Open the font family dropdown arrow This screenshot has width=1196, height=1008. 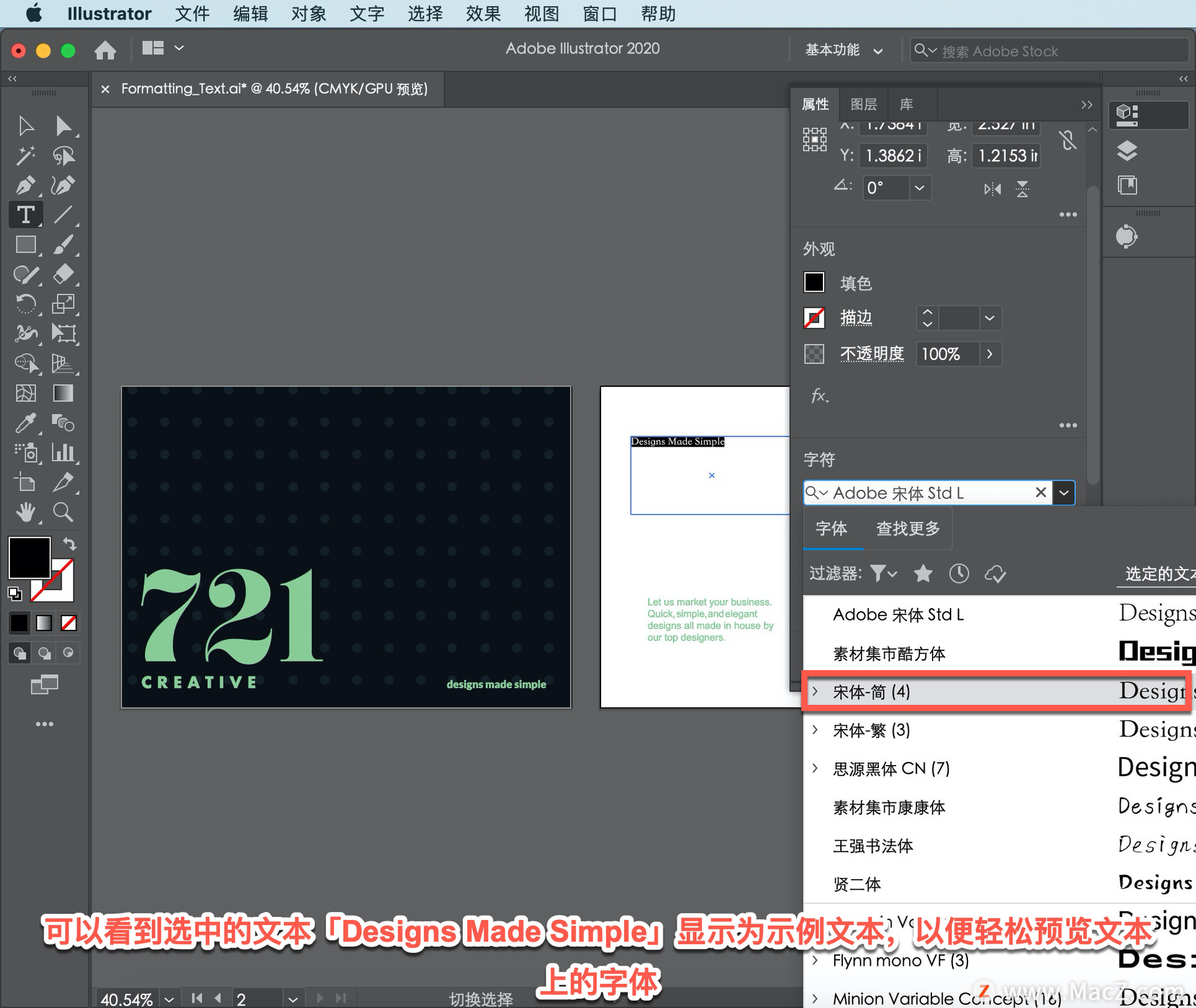click(1064, 493)
